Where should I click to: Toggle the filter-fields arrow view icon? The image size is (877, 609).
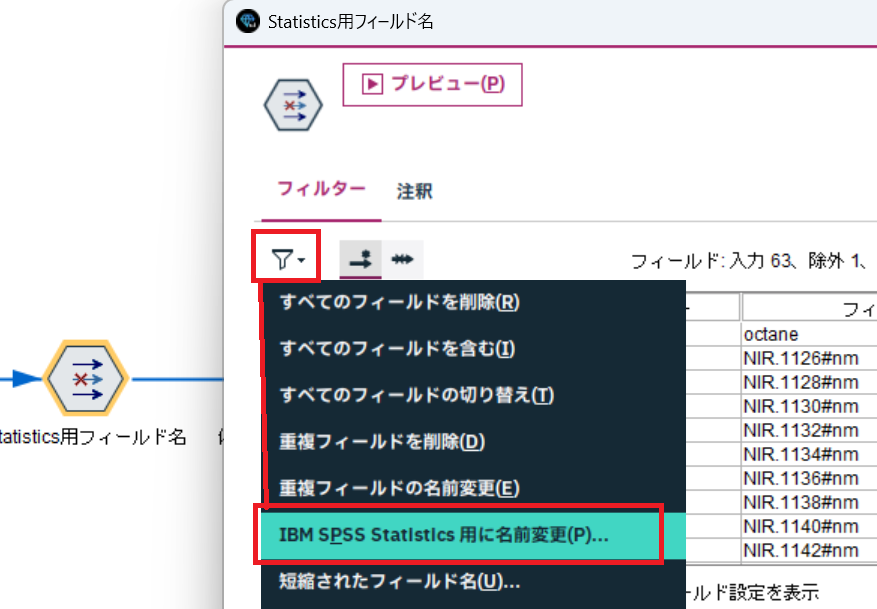click(x=360, y=259)
